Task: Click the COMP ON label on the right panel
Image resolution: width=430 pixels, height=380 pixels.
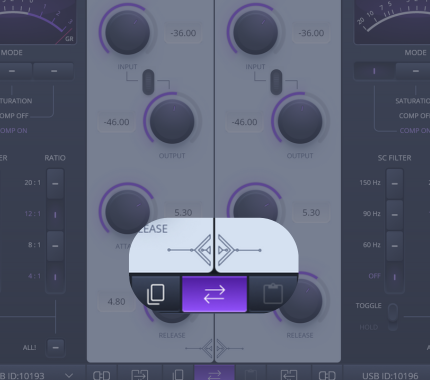Action: coord(414,131)
